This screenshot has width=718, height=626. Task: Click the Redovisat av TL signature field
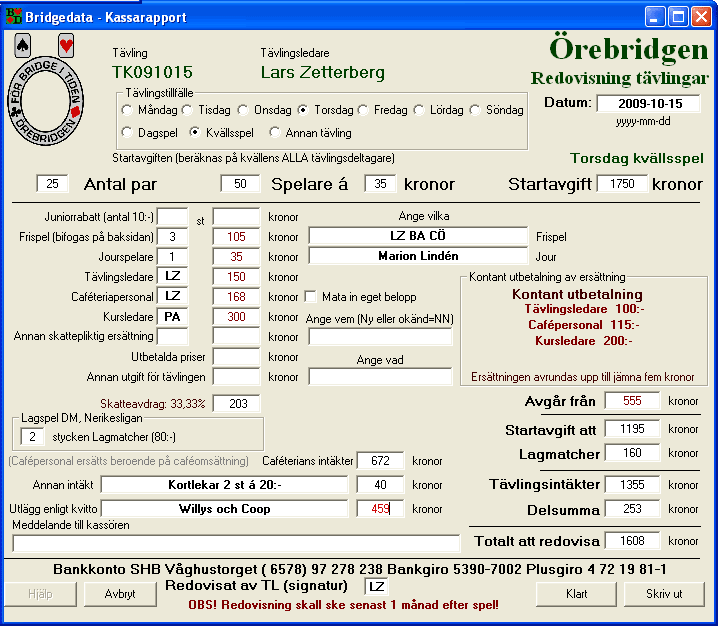[x=376, y=586]
